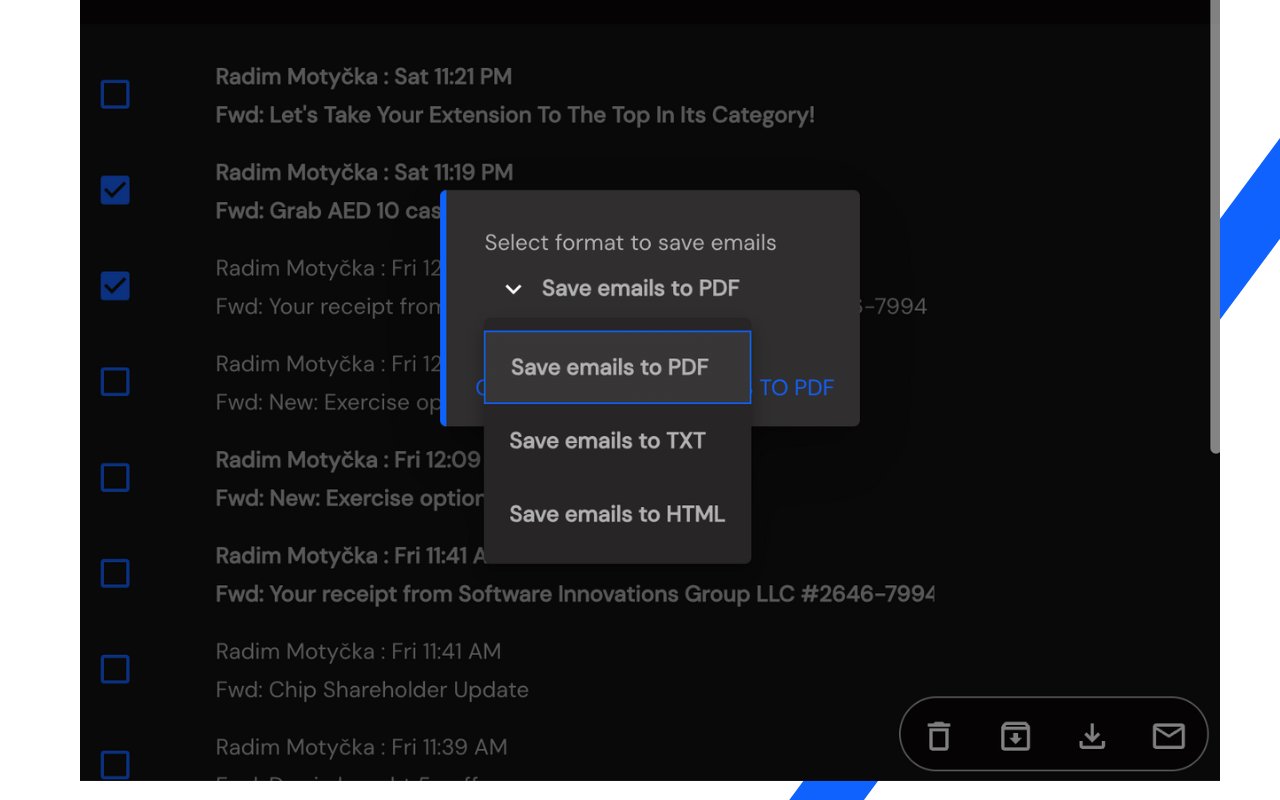Viewport: 1280px width, 800px height.
Task: Choose "Save emails to TXT" option
Action: [x=607, y=440]
